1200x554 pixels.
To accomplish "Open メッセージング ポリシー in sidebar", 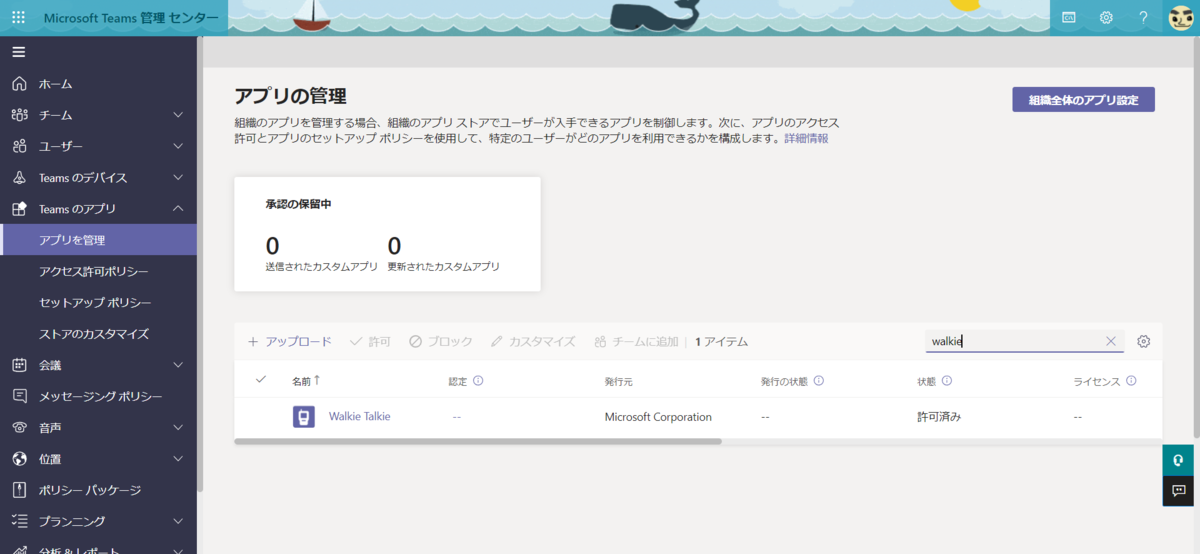I will coord(98,396).
